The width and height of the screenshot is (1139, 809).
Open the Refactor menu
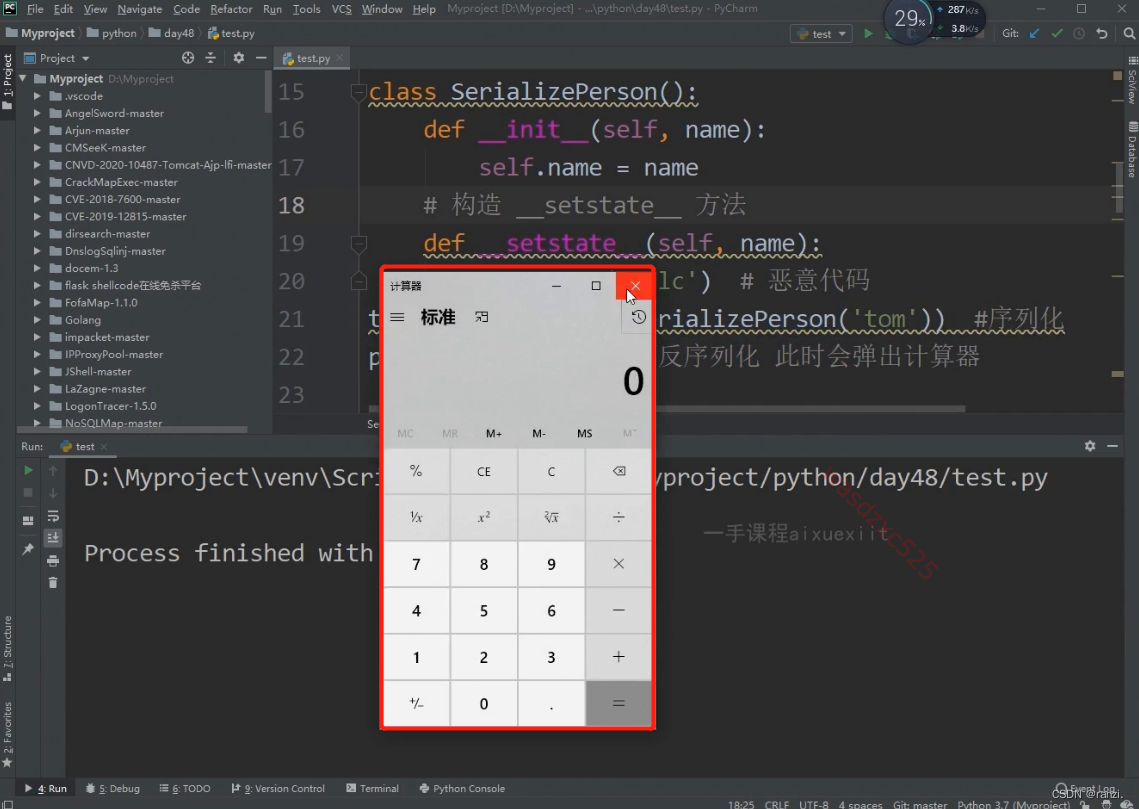point(231,9)
